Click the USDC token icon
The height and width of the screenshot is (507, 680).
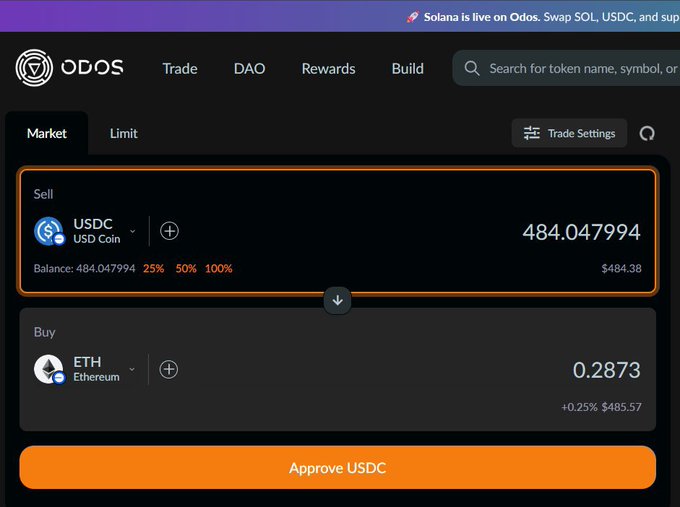[49, 231]
